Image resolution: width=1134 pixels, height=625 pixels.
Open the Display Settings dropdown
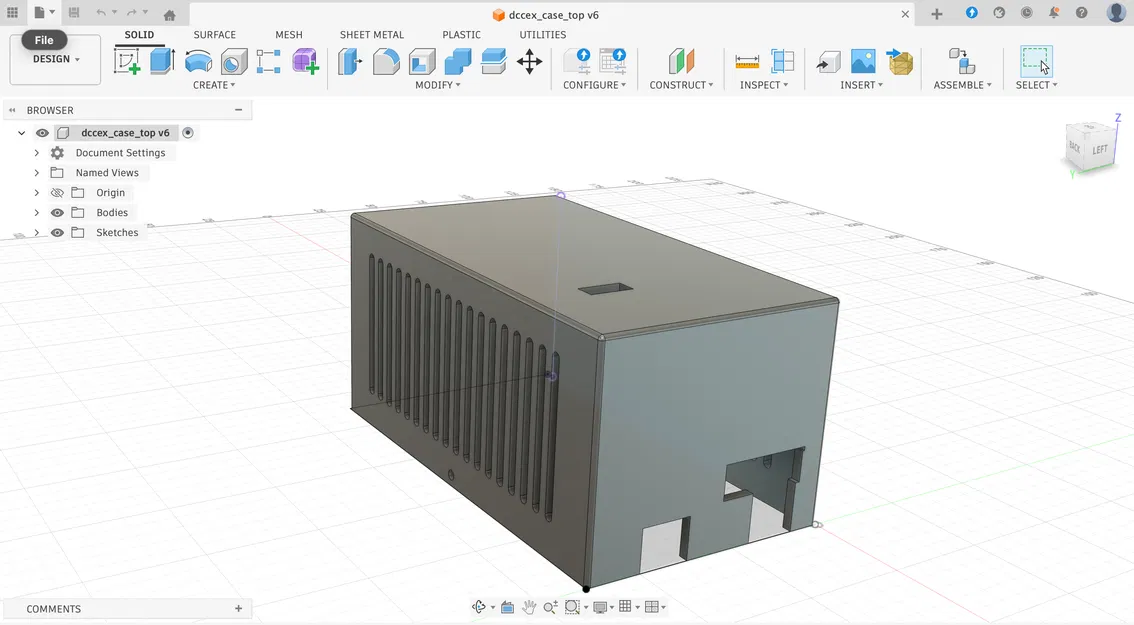[602, 606]
